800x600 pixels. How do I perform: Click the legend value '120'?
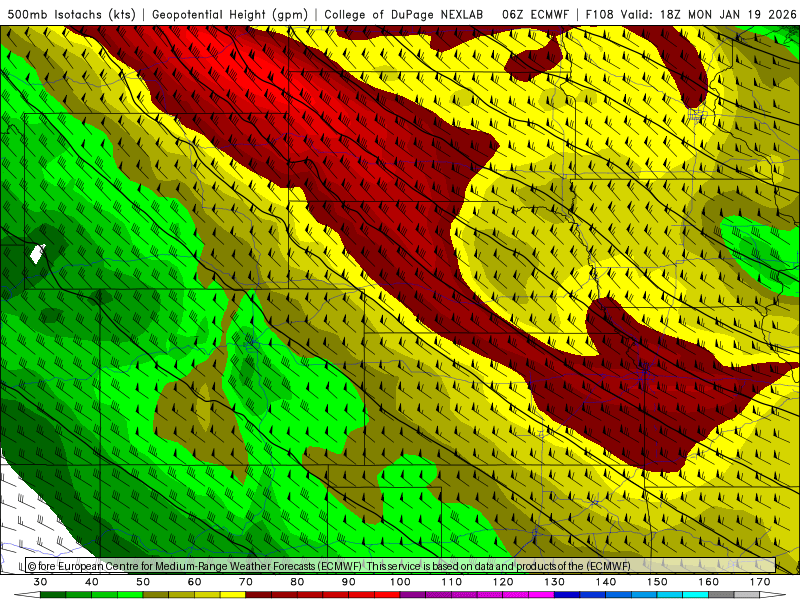pos(503,582)
